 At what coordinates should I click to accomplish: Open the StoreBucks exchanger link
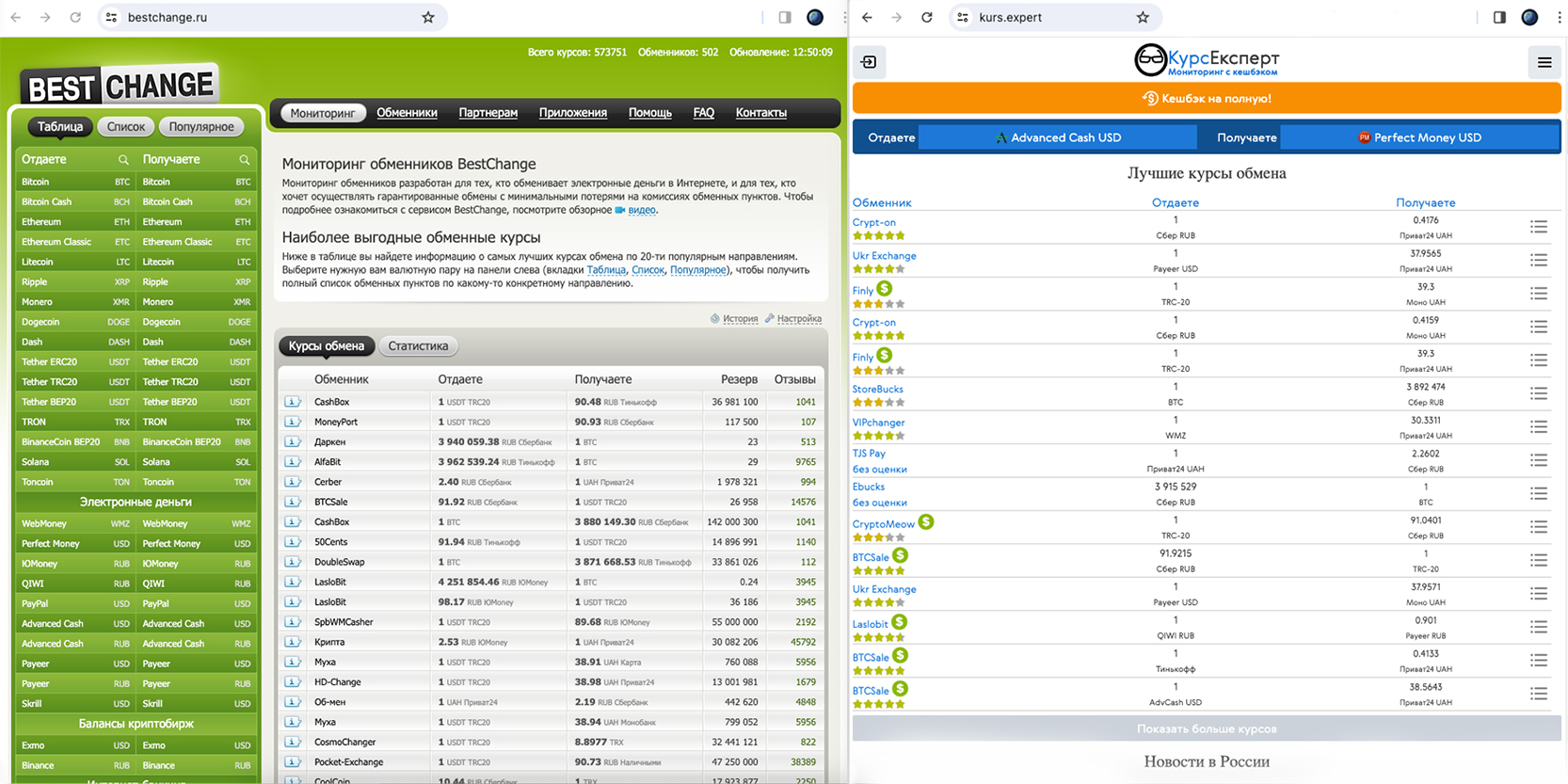coord(877,389)
